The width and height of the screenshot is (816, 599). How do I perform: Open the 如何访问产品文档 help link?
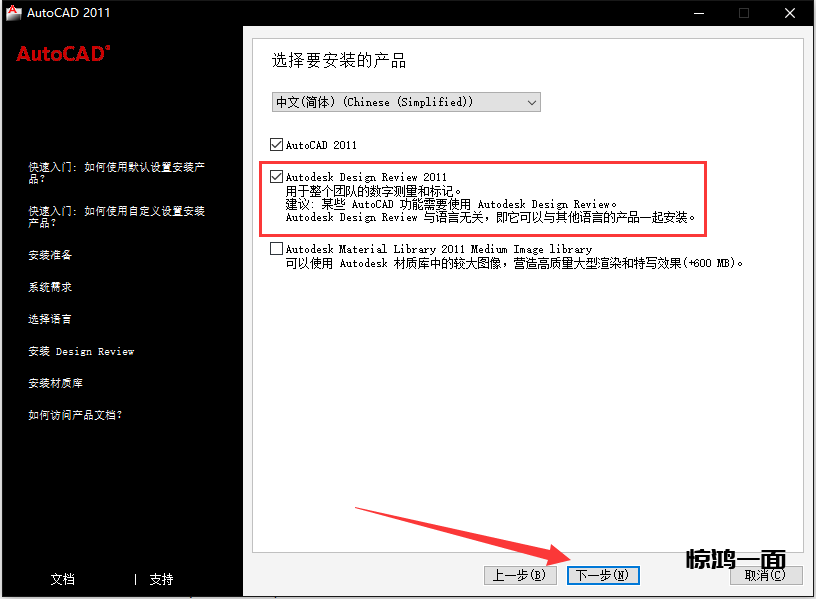(x=75, y=415)
